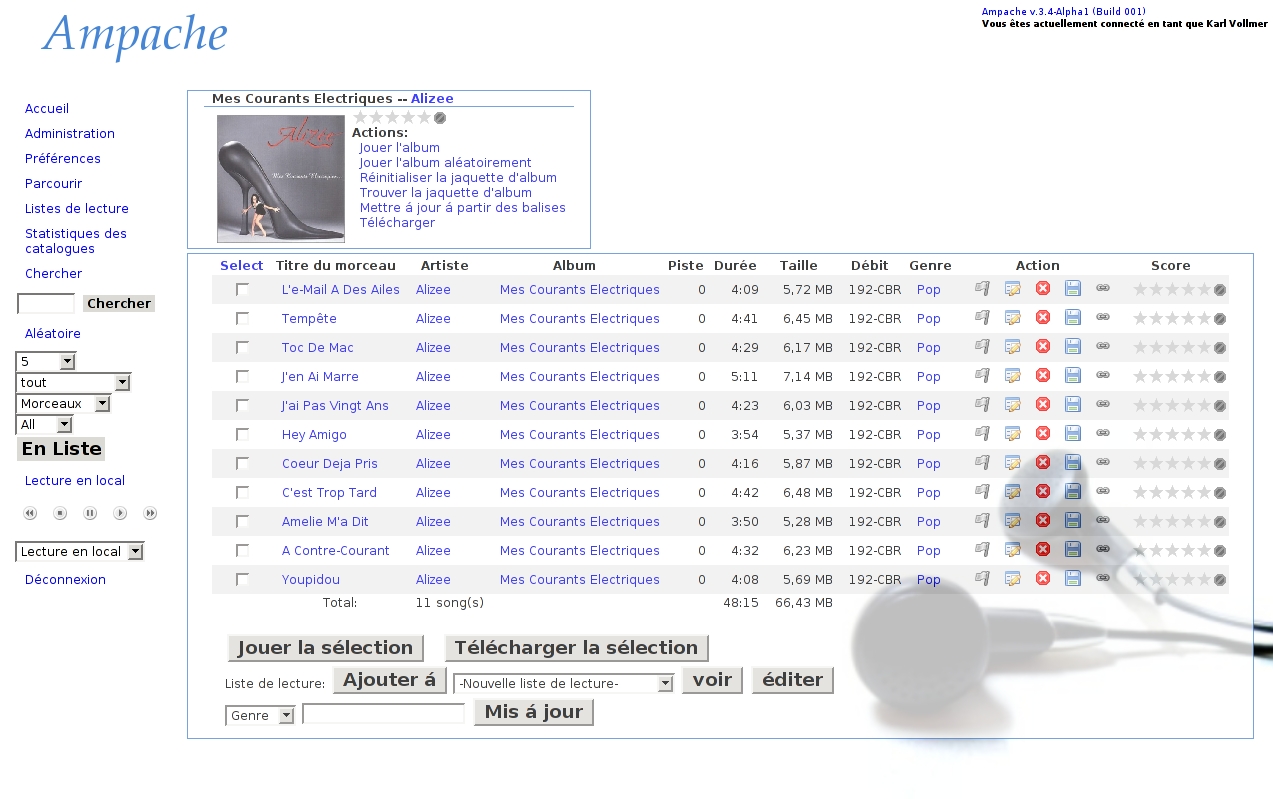The image size is (1273, 799).
Task: Click Jouer l'album aléatoirement link
Action: pos(446,162)
